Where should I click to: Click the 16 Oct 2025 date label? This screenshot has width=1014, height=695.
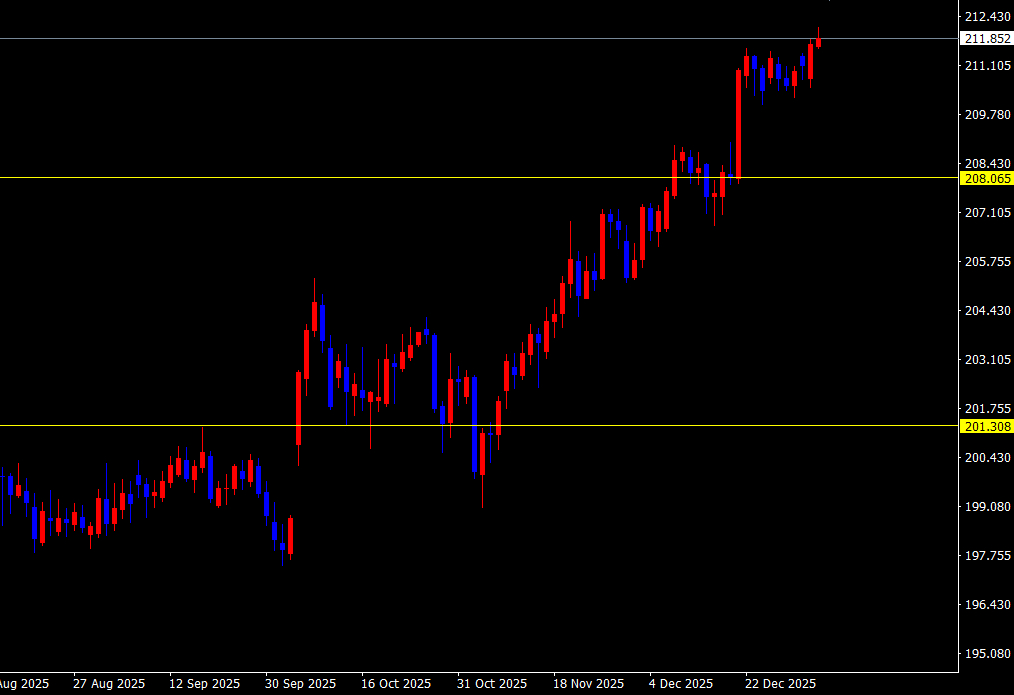pos(396,683)
